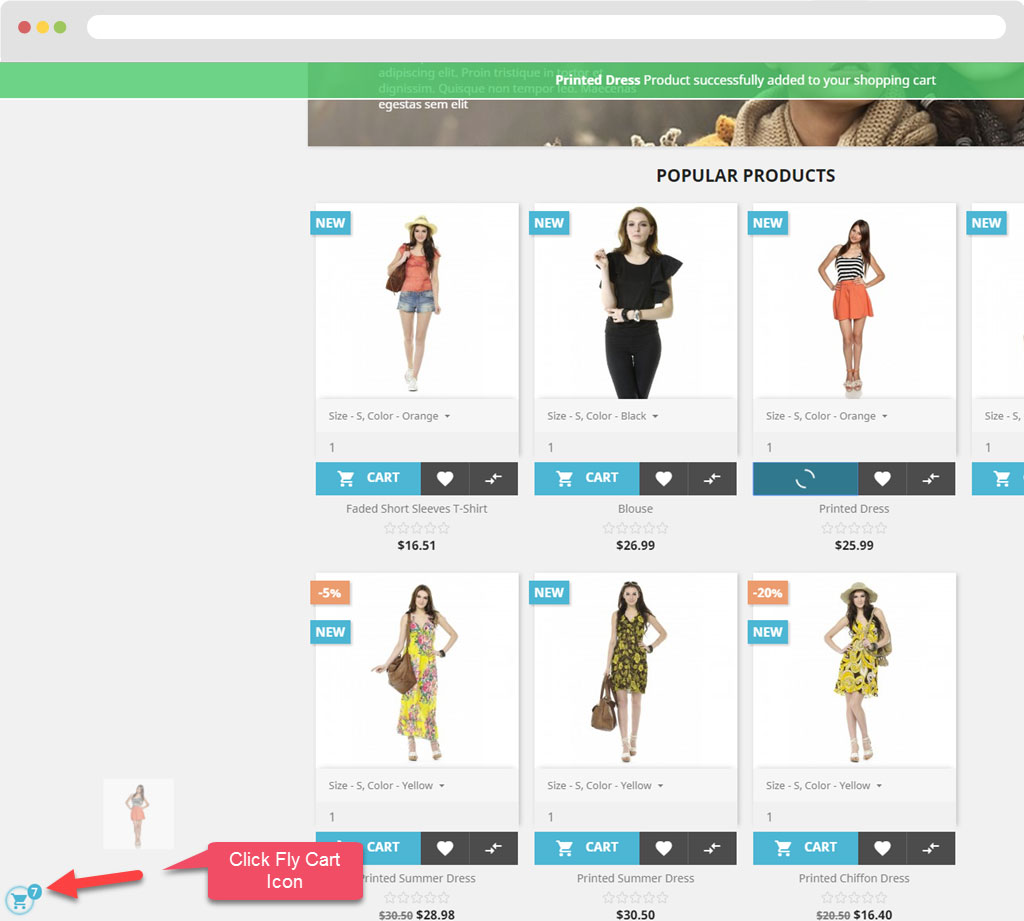The width and height of the screenshot is (1024, 921).
Task: Open Printed Chiffon Dress name link
Action: [x=854, y=879]
